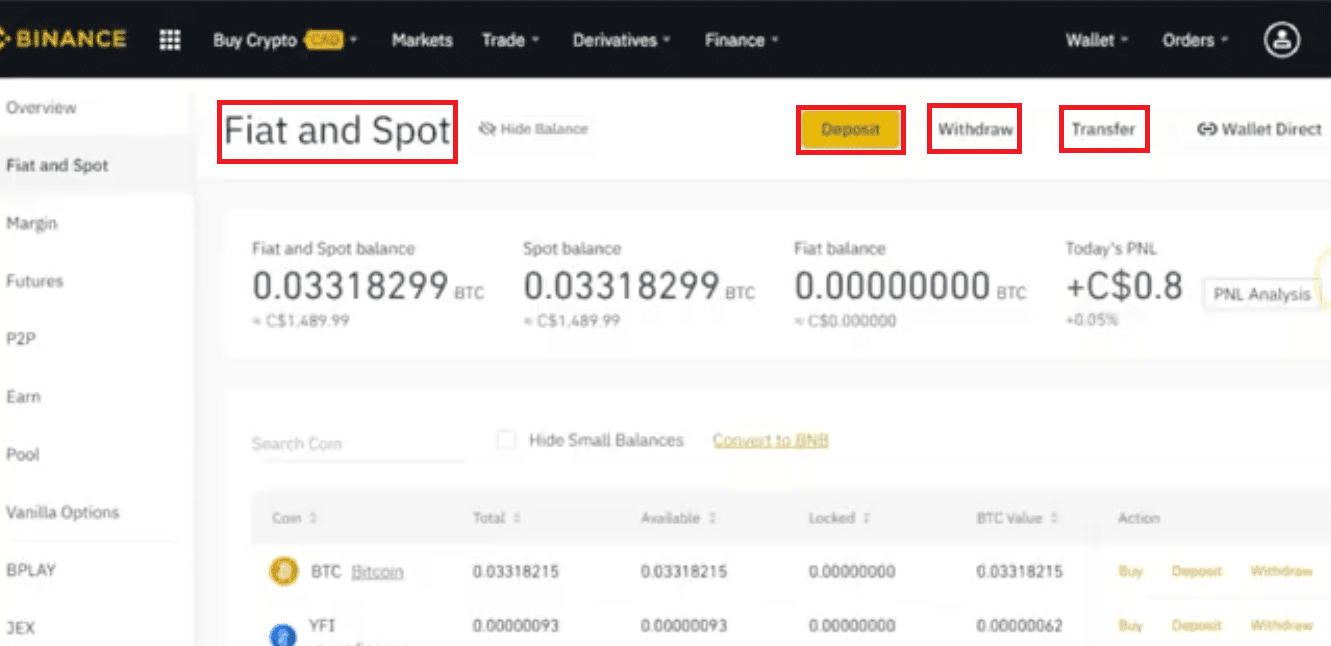Click YFI BTC value 0.00000062 cell
The width and height of the screenshot is (1331, 646).
1018,626
